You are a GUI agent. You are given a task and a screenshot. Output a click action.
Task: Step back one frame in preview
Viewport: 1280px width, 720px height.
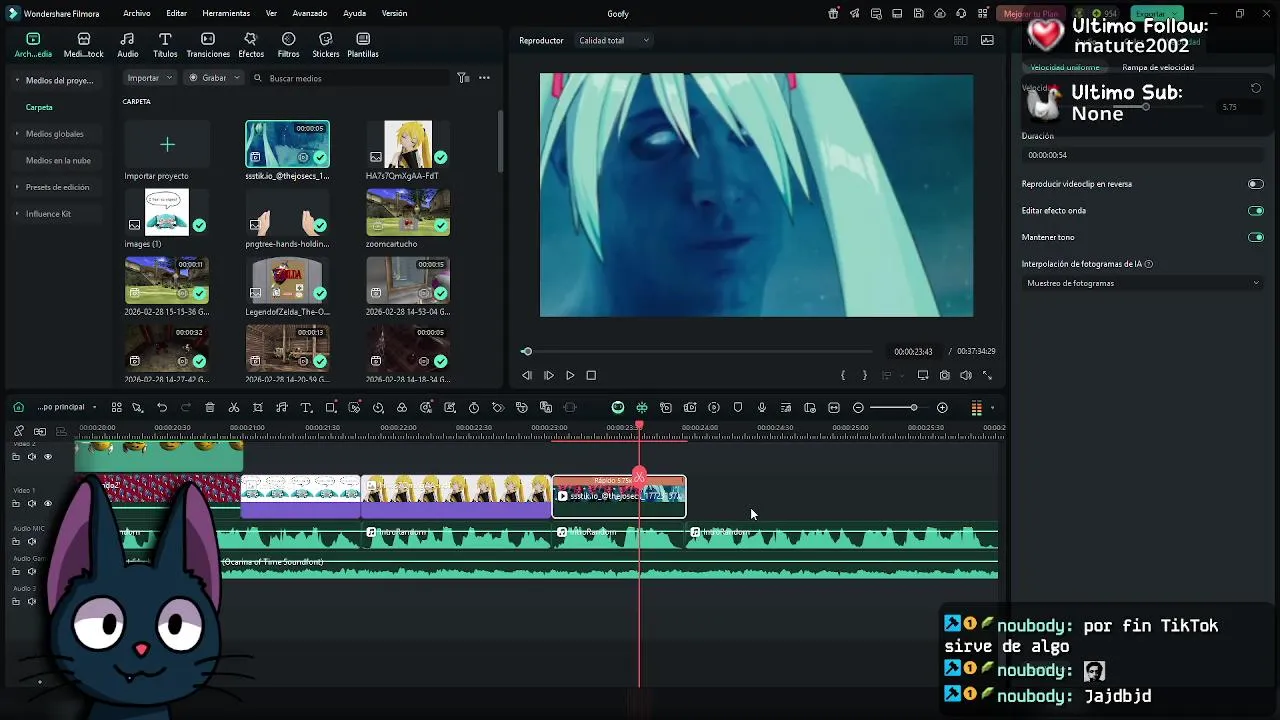pyautogui.click(x=527, y=376)
